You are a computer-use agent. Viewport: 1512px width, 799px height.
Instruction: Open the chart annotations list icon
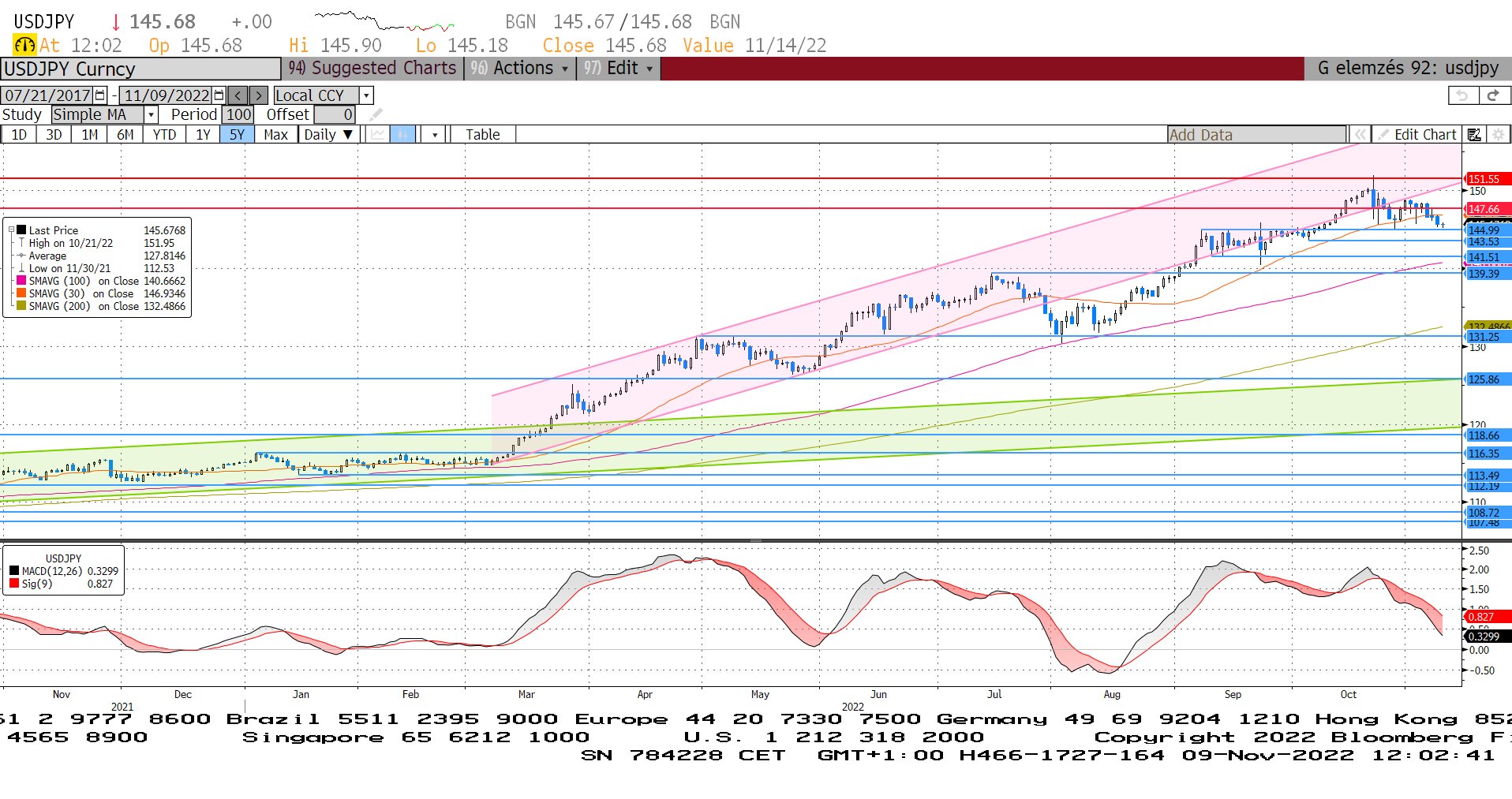pyautogui.click(x=1474, y=135)
